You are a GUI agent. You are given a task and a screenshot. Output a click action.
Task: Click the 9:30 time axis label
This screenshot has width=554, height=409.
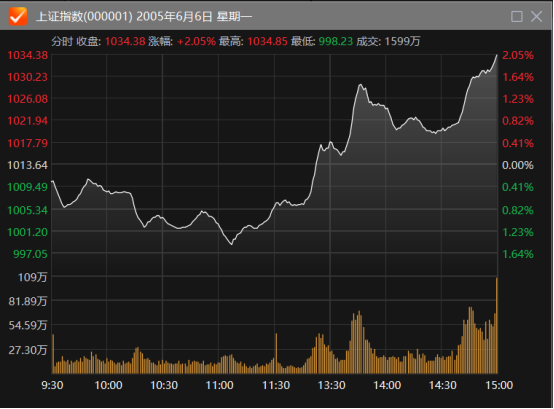click(x=52, y=385)
